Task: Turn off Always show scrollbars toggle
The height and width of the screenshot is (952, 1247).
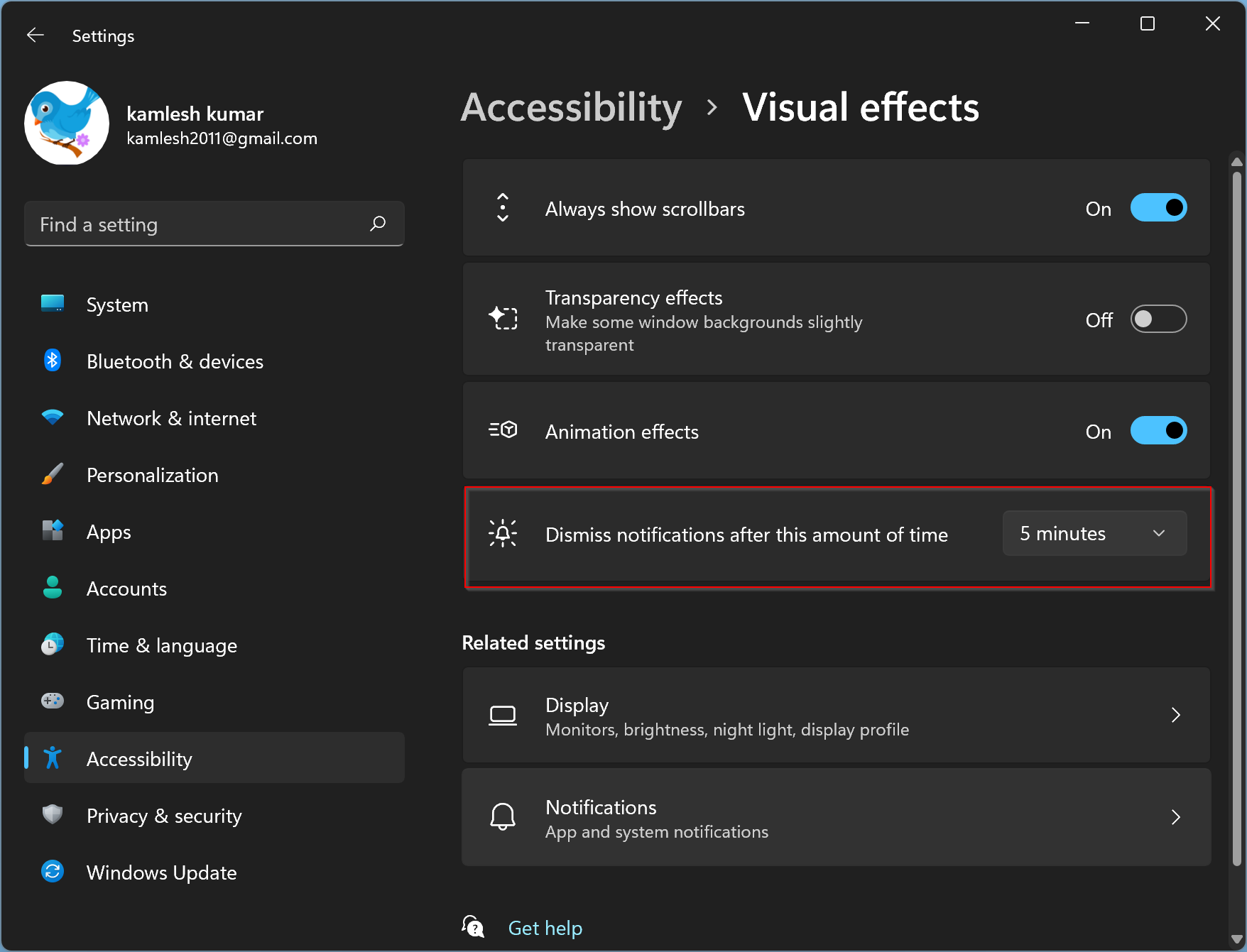Action: point(1158,207)
